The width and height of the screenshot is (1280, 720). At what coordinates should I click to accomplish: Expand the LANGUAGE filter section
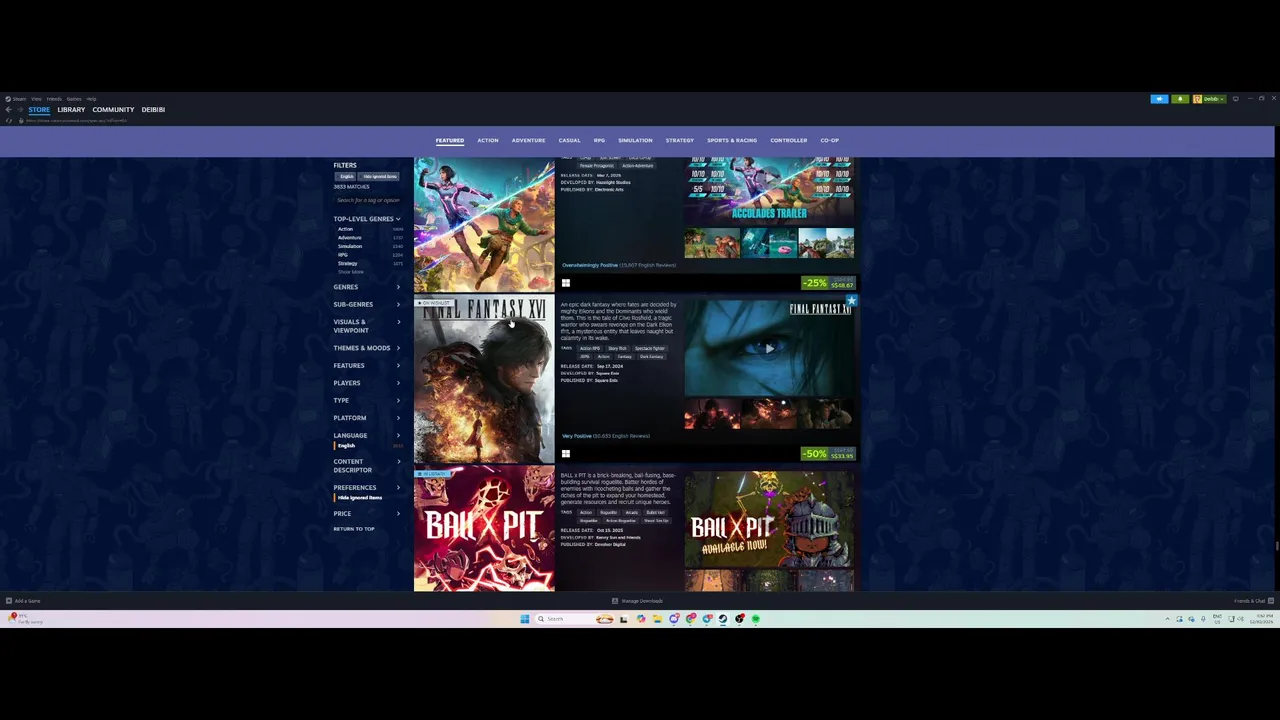point(367,435)
